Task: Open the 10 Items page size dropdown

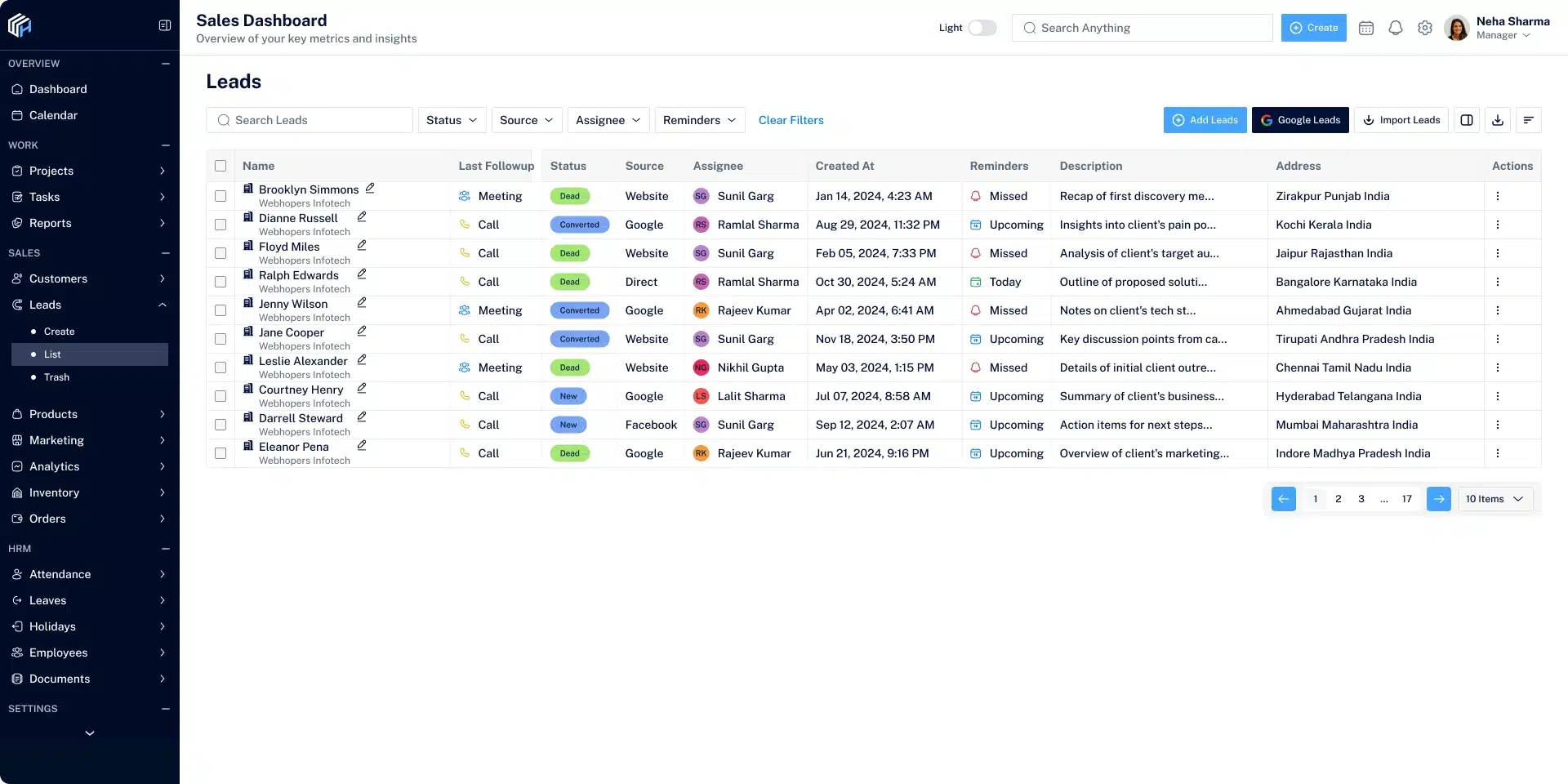Action: click(x=1494, y=499)
